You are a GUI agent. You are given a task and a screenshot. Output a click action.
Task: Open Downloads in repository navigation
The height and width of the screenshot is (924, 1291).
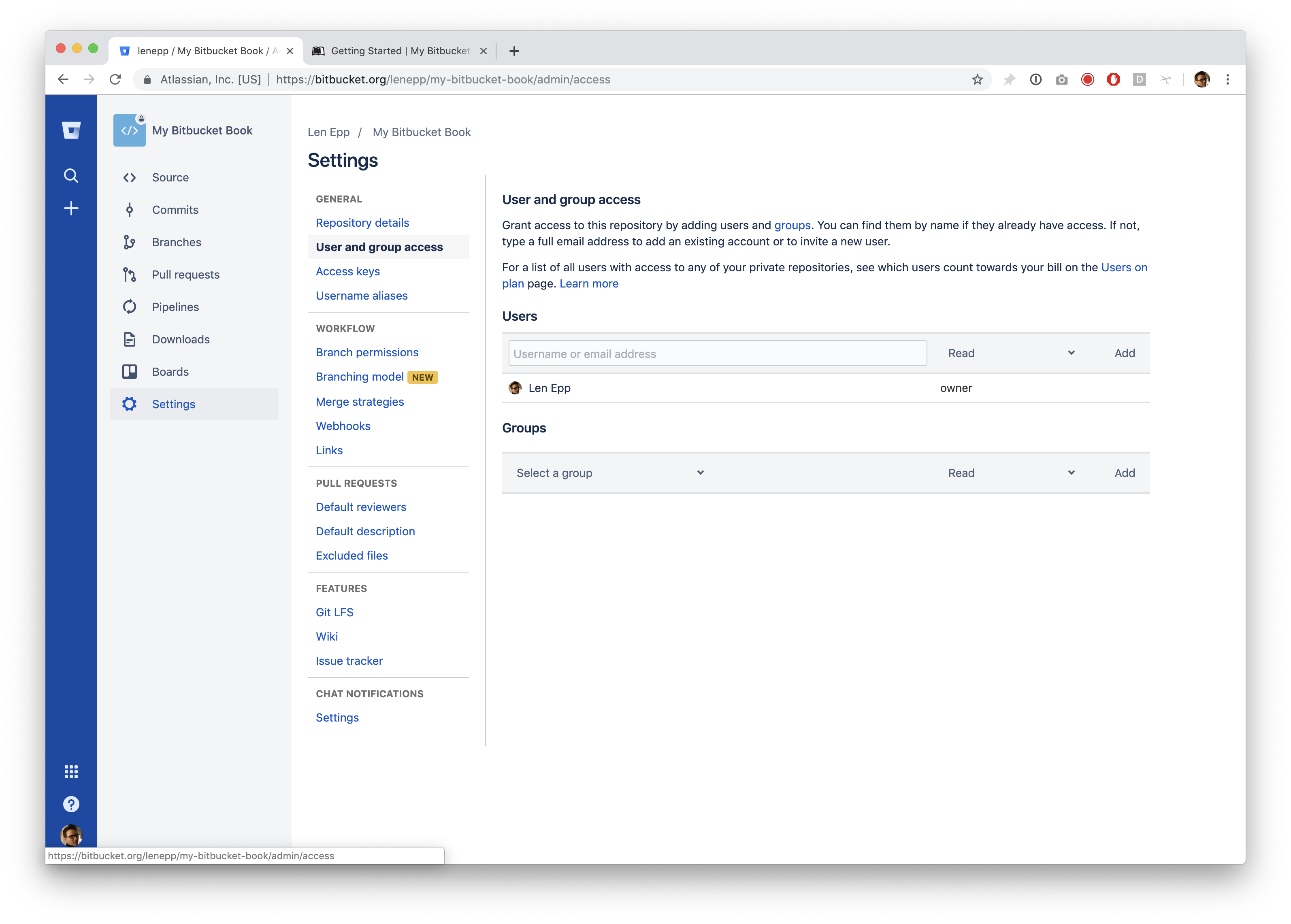(x=181, y=339)
